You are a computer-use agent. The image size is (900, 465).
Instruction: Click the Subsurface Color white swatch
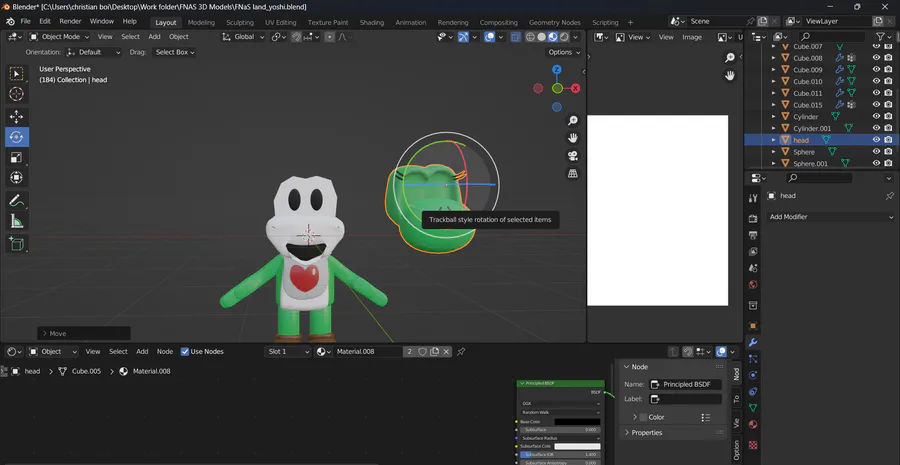[577, 446]
